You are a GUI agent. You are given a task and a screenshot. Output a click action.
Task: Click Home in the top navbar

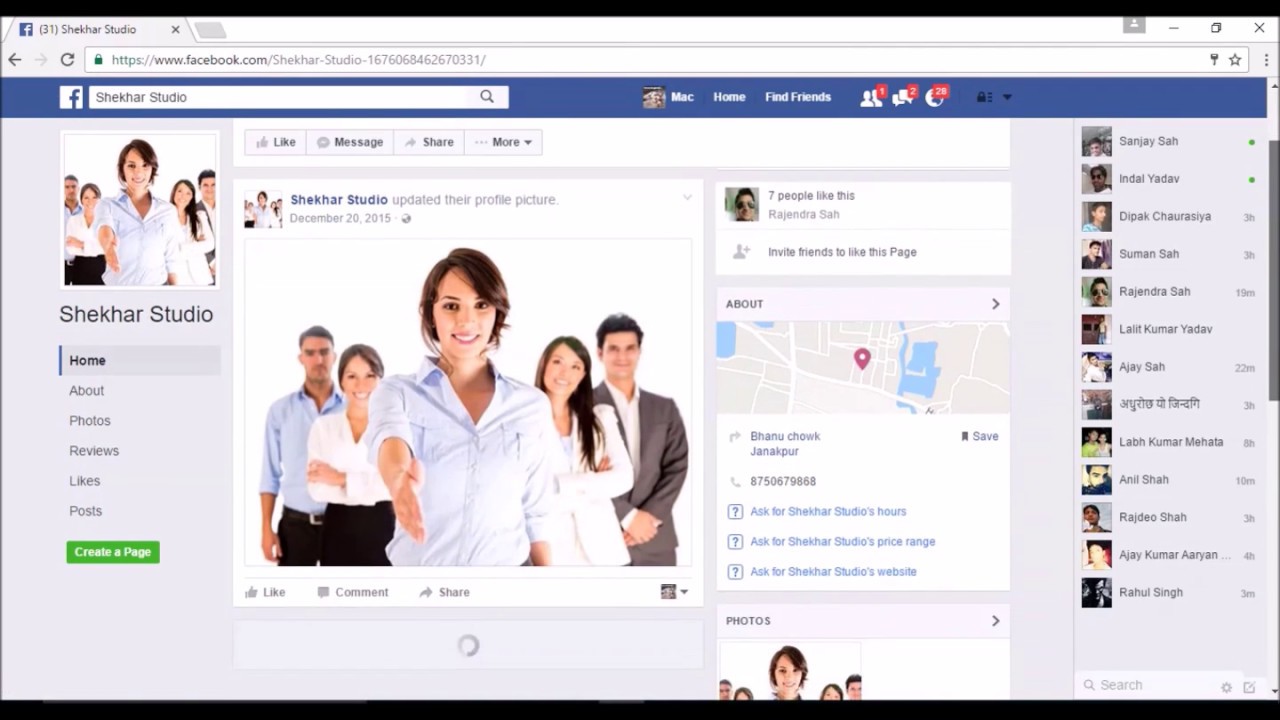coord(729,97)
